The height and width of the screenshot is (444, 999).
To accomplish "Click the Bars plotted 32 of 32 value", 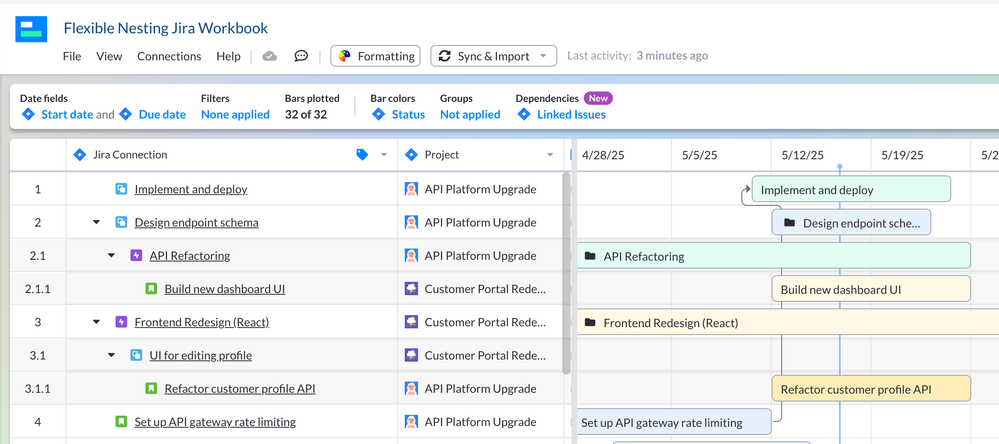I will coord(306,115).
